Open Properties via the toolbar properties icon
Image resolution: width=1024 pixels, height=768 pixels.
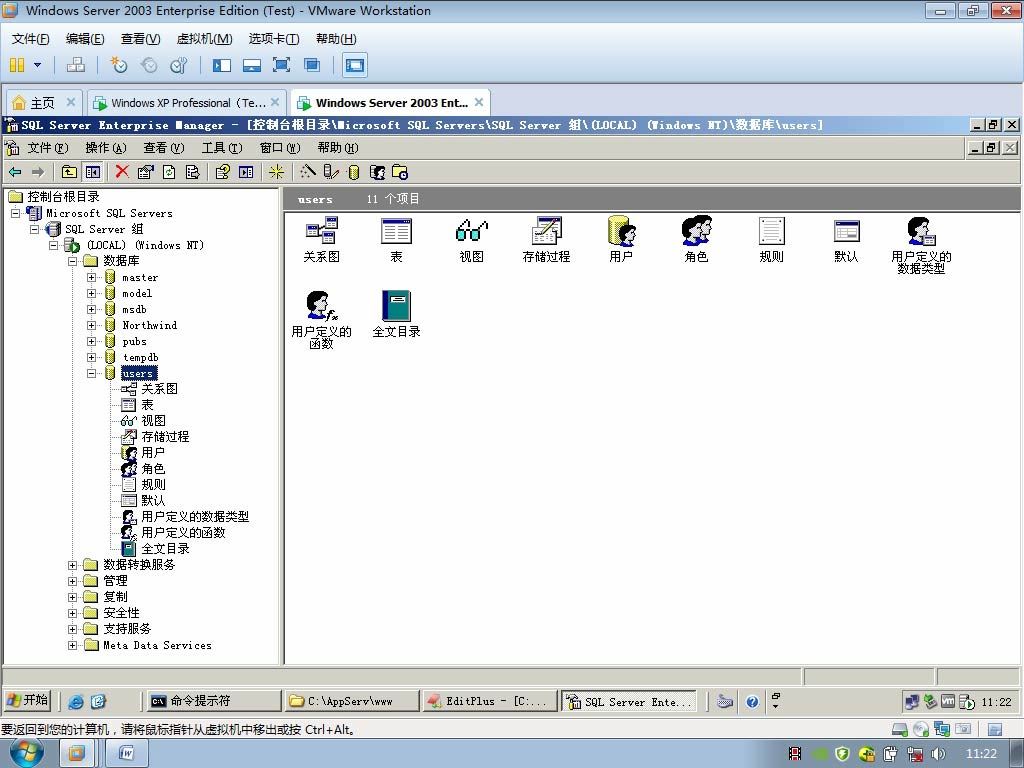146,172
